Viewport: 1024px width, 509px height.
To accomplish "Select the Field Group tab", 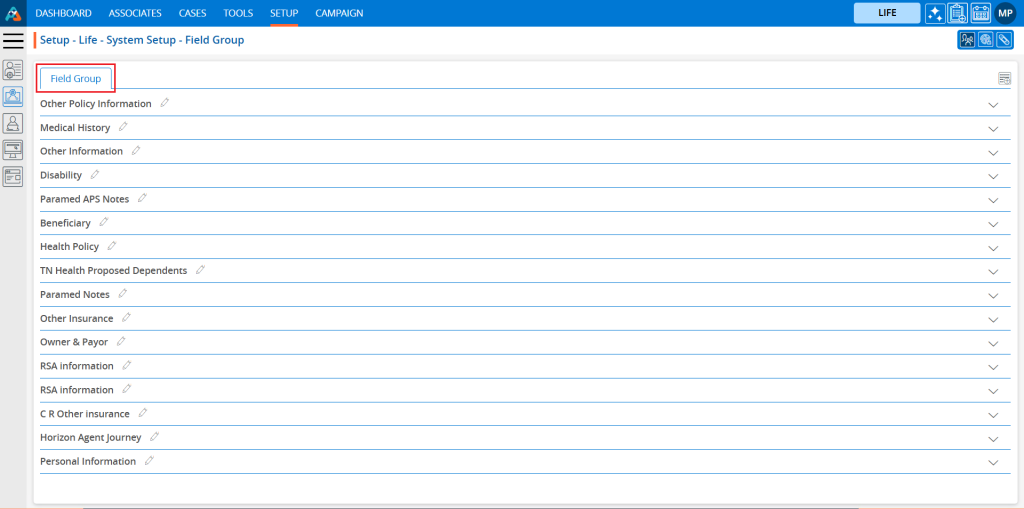I will [x=76, y=79].
